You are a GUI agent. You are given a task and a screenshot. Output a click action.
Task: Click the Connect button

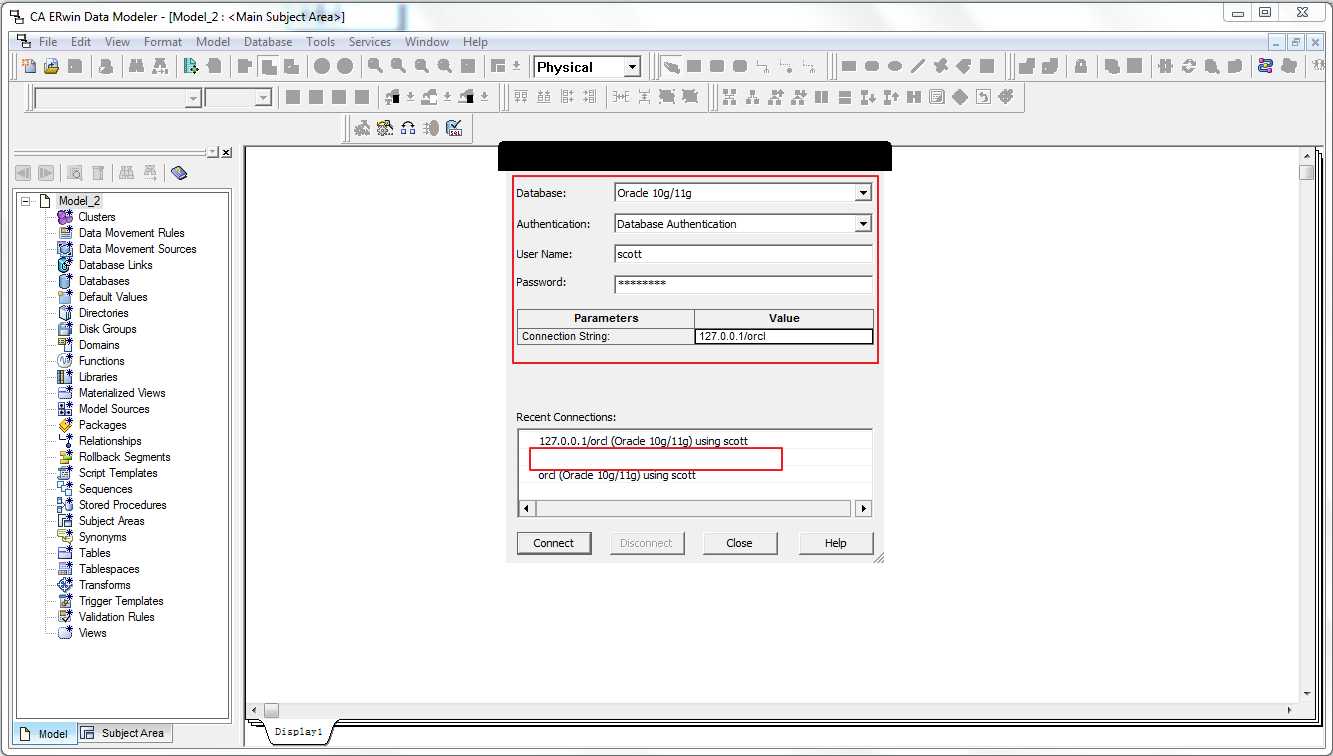point(554,543)
